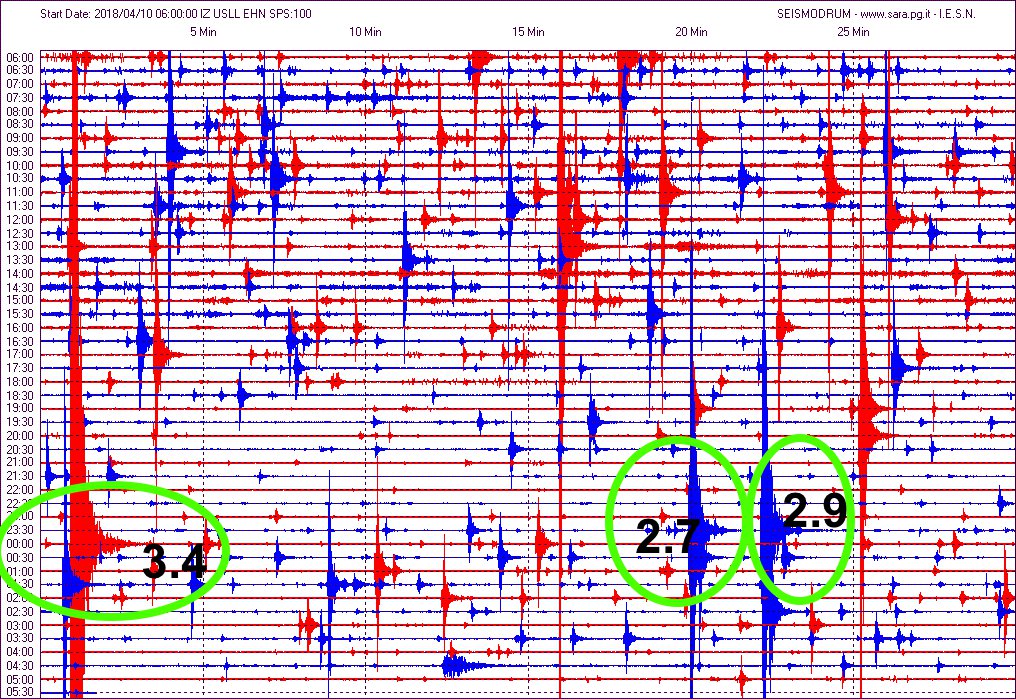Viewport: 1016px width, 699px height.
Task: Click the 5 Min time axis marker
Action: coord(203,32)
